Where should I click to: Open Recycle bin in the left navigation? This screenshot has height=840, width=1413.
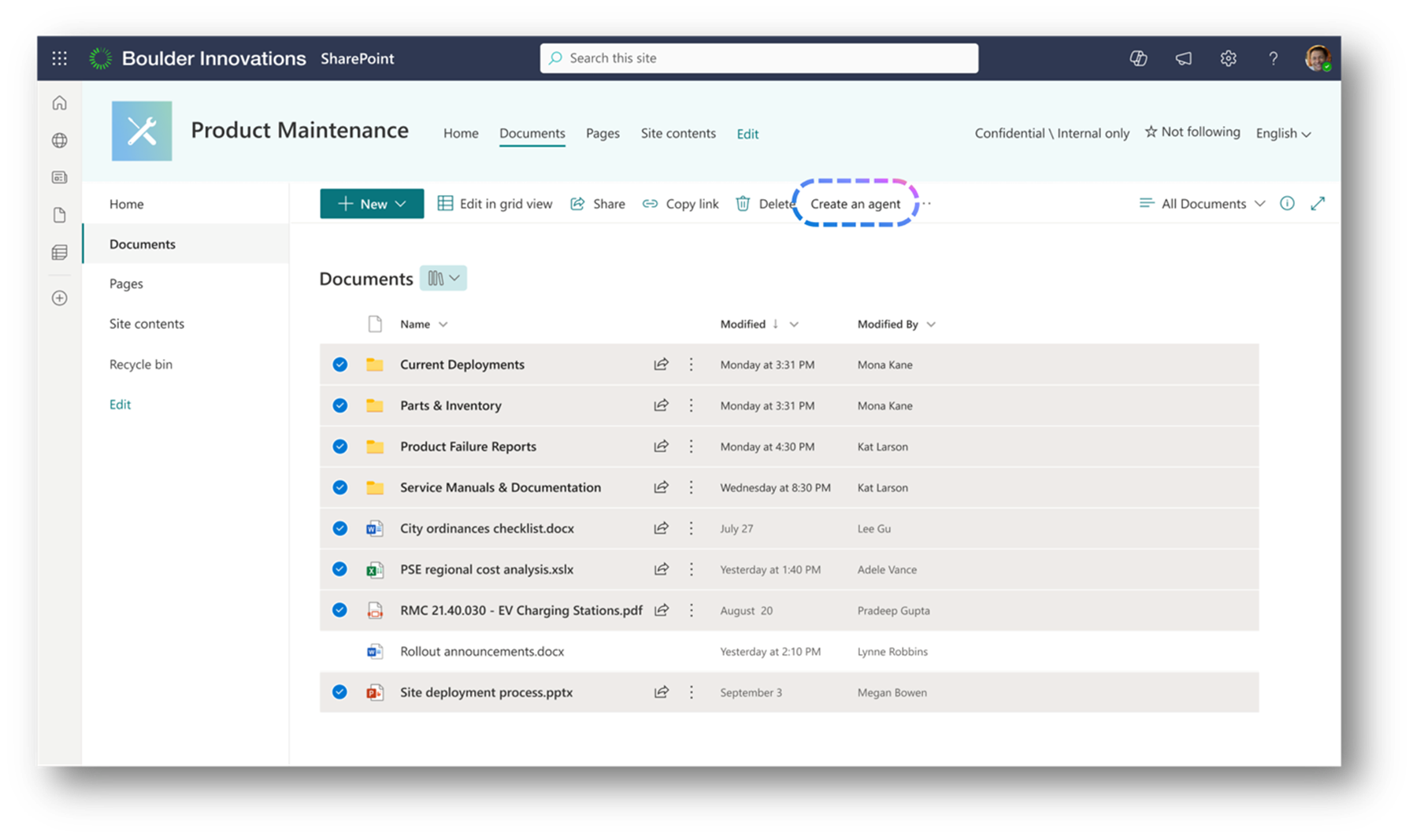(x=141, y=364)
